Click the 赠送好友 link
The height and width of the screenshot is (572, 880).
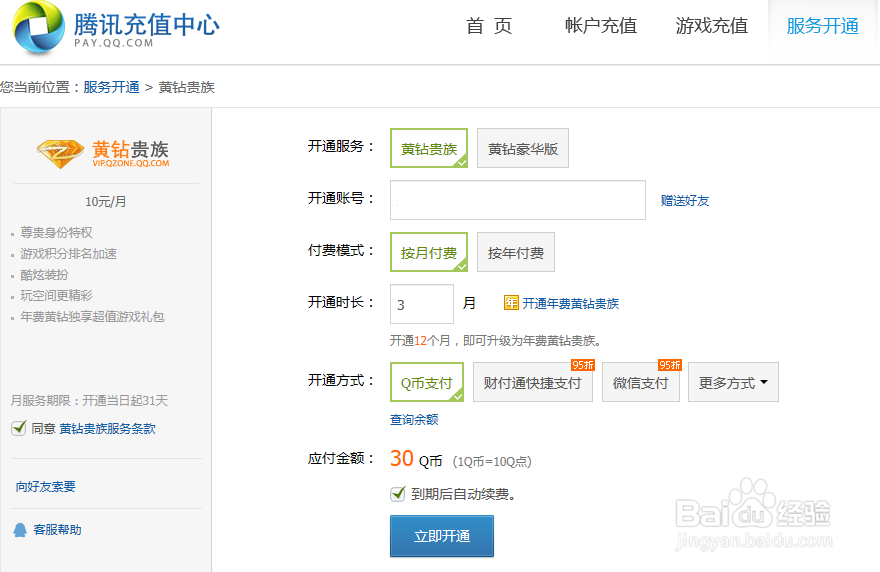pyautogui.click(x=685, y=200)
